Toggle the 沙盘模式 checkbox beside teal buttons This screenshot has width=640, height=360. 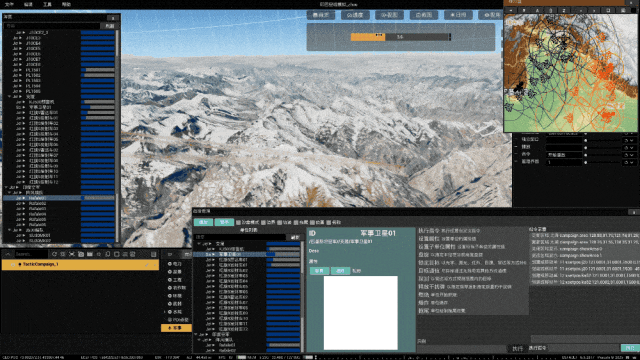pyautogui.click(x=238, y=222)
